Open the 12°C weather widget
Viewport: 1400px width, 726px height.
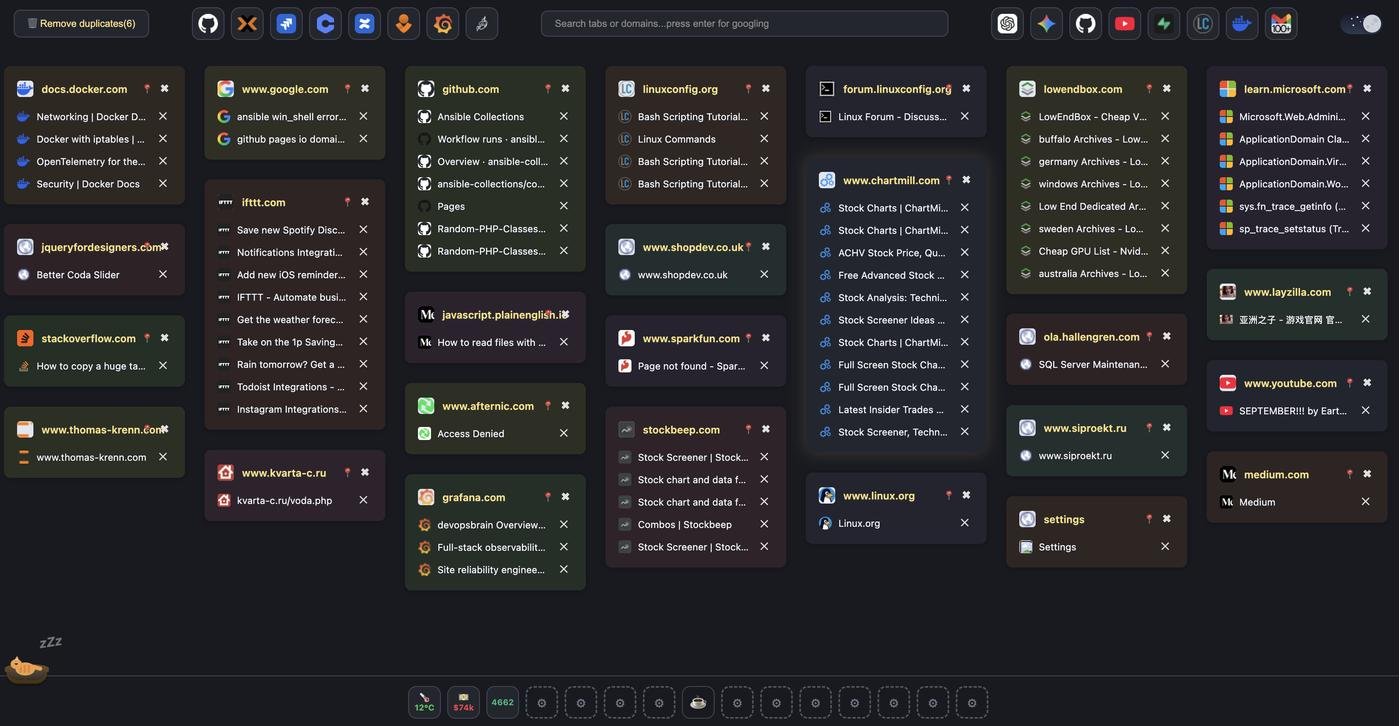point(424,702)
